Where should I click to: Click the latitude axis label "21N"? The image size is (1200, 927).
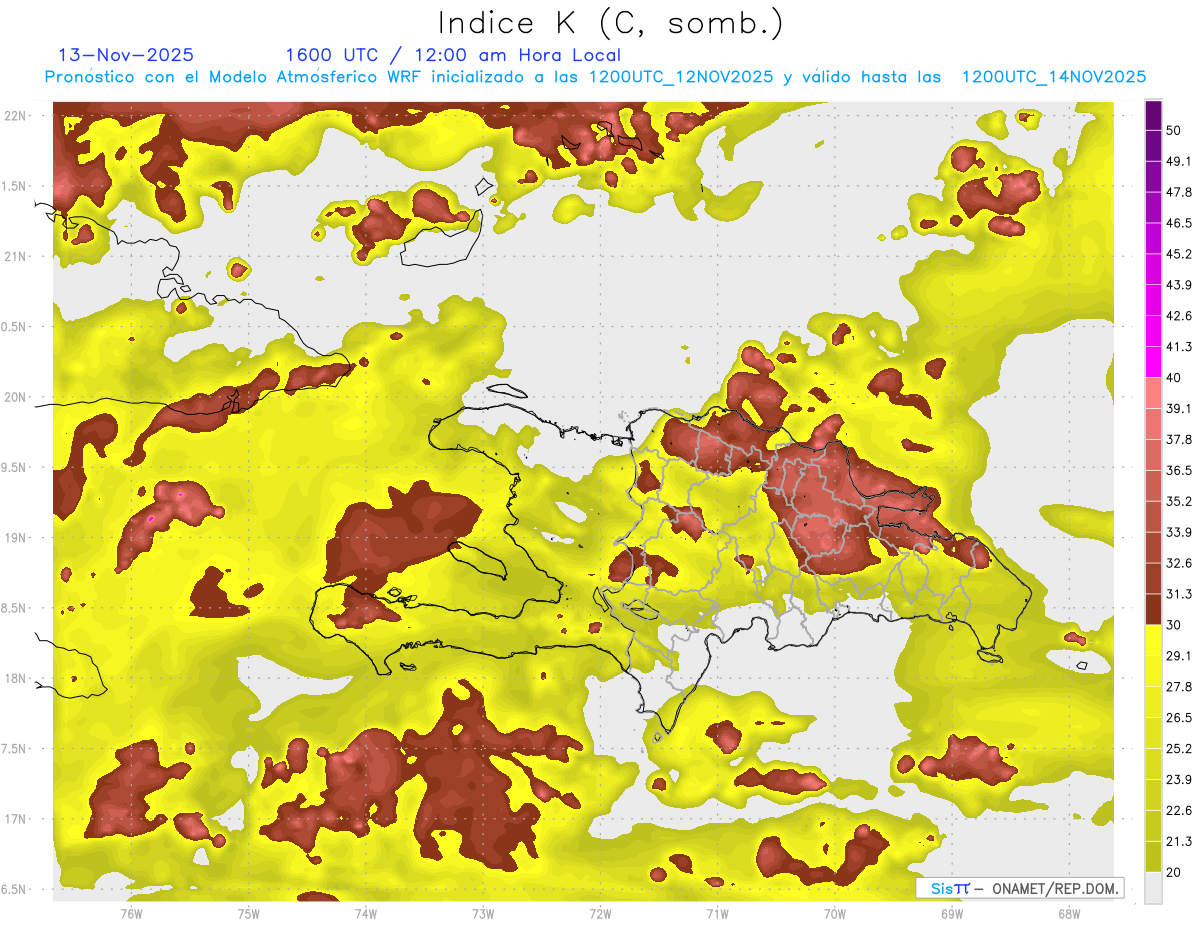coord(16,256)
